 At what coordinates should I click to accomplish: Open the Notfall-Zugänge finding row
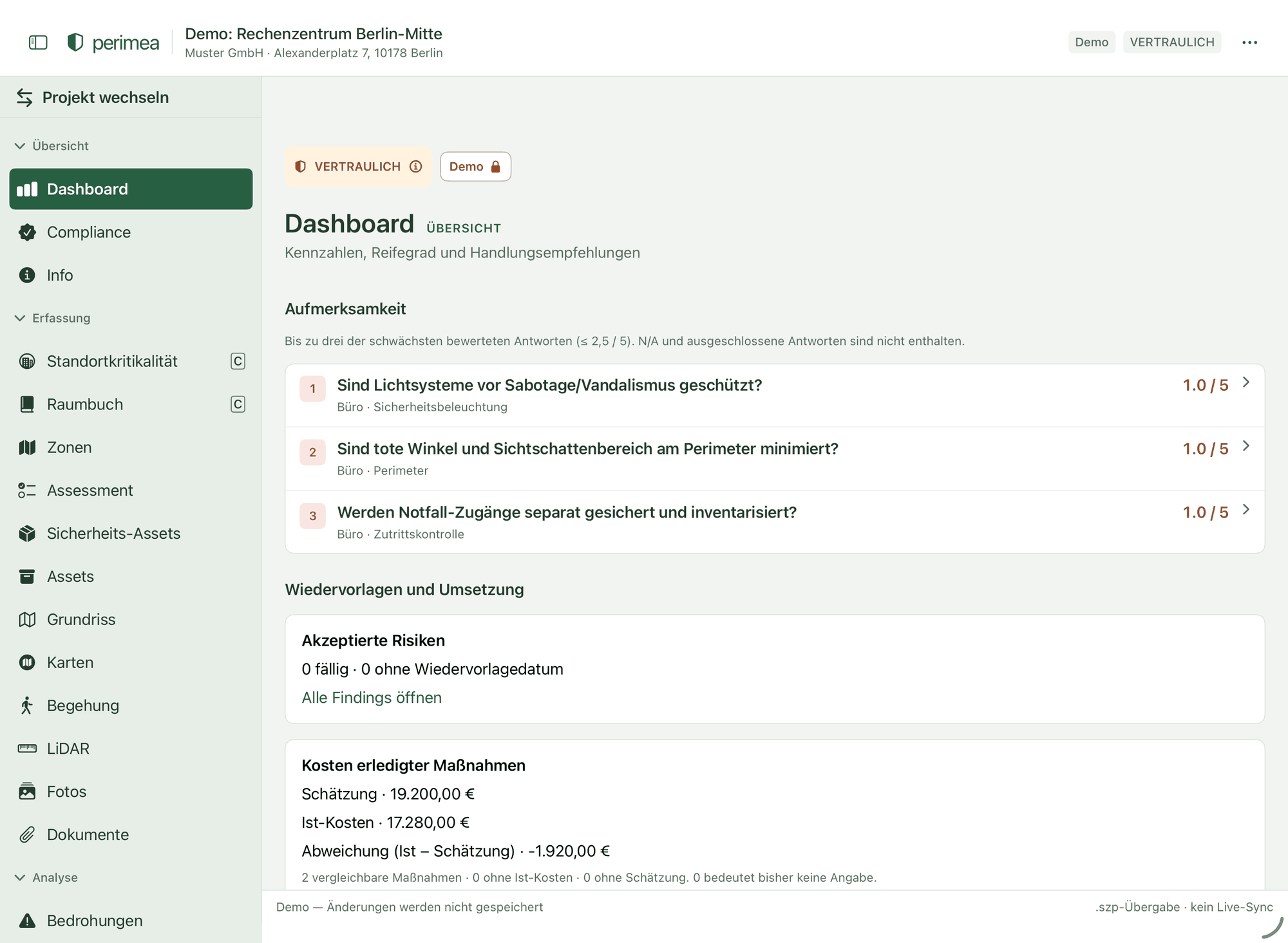pos(775,522)
